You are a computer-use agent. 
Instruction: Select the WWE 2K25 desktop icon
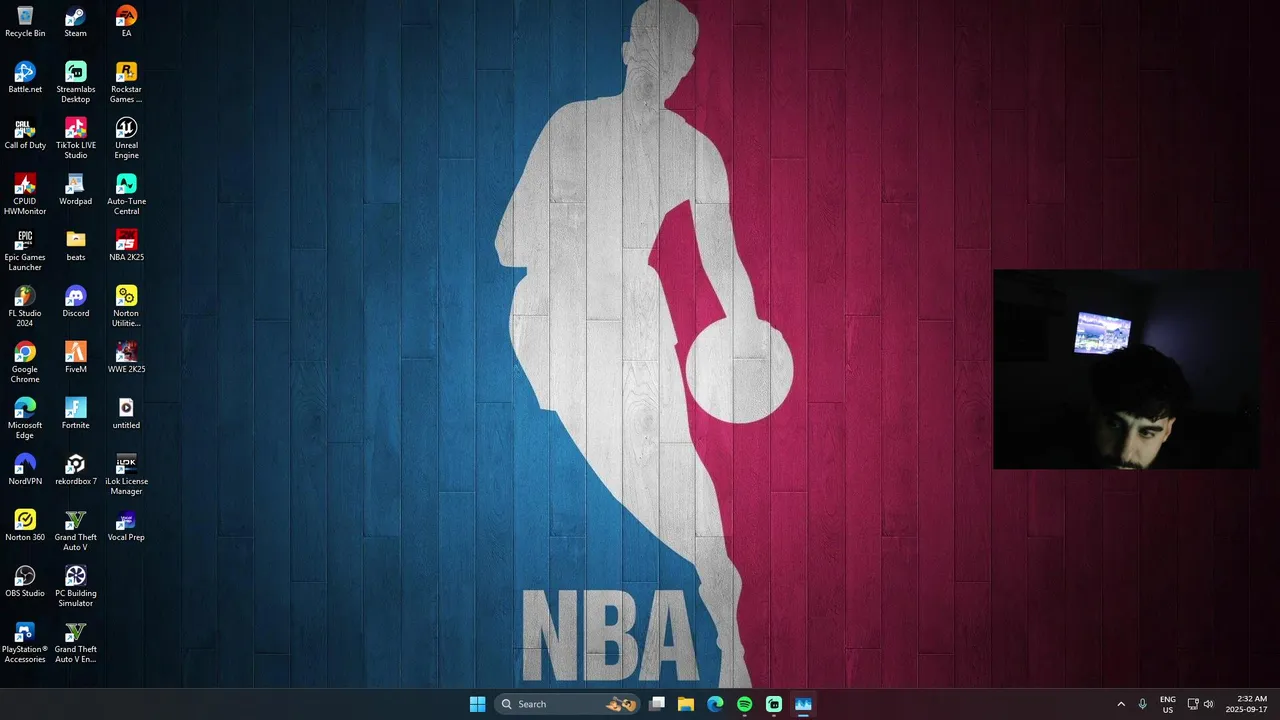pos(126,358)
